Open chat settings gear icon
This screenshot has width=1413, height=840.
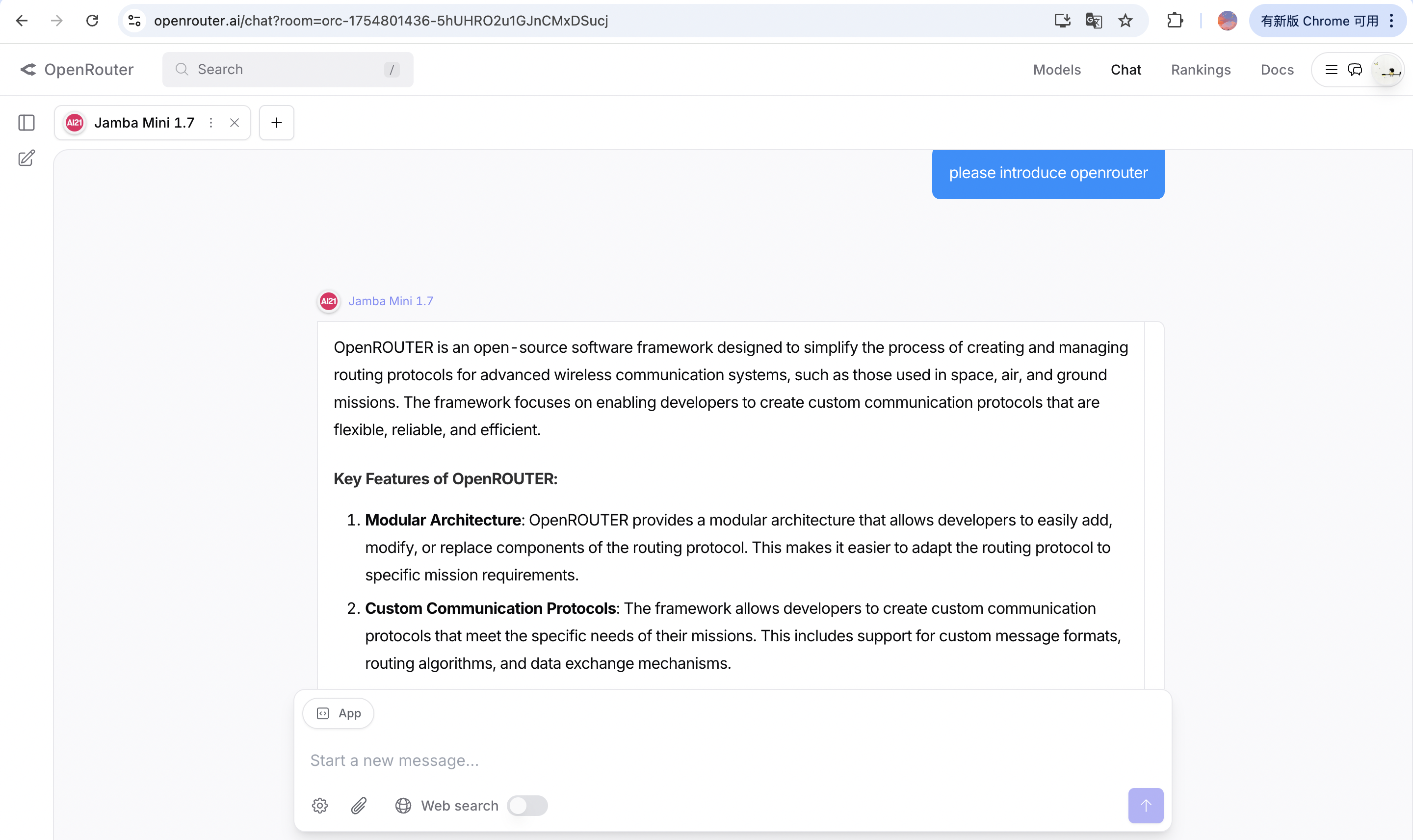pyautogui.click(x=320, y=806)
